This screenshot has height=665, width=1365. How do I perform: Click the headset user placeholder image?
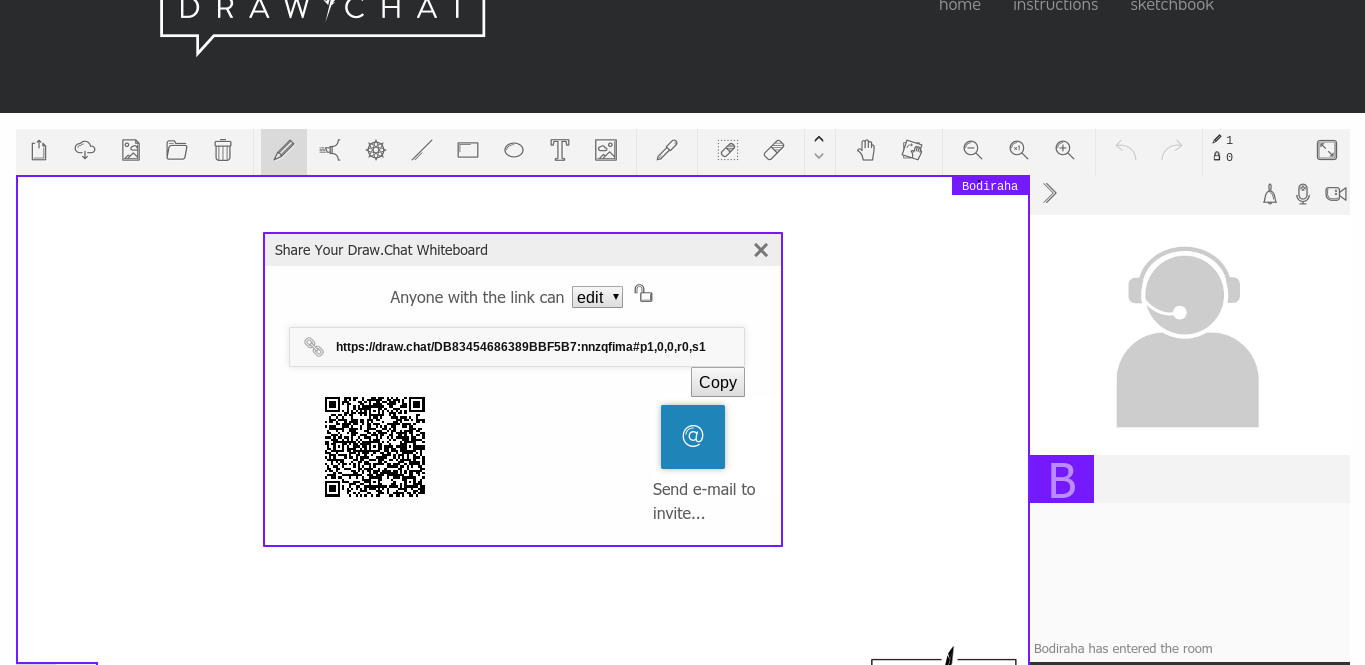point(1187,337)
